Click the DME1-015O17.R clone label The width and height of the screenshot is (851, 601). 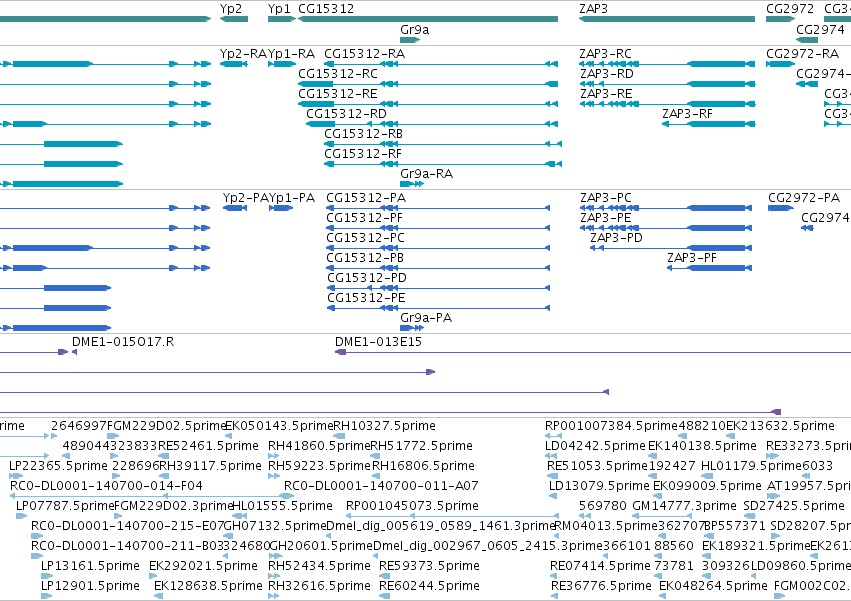[x=123, y=342]
